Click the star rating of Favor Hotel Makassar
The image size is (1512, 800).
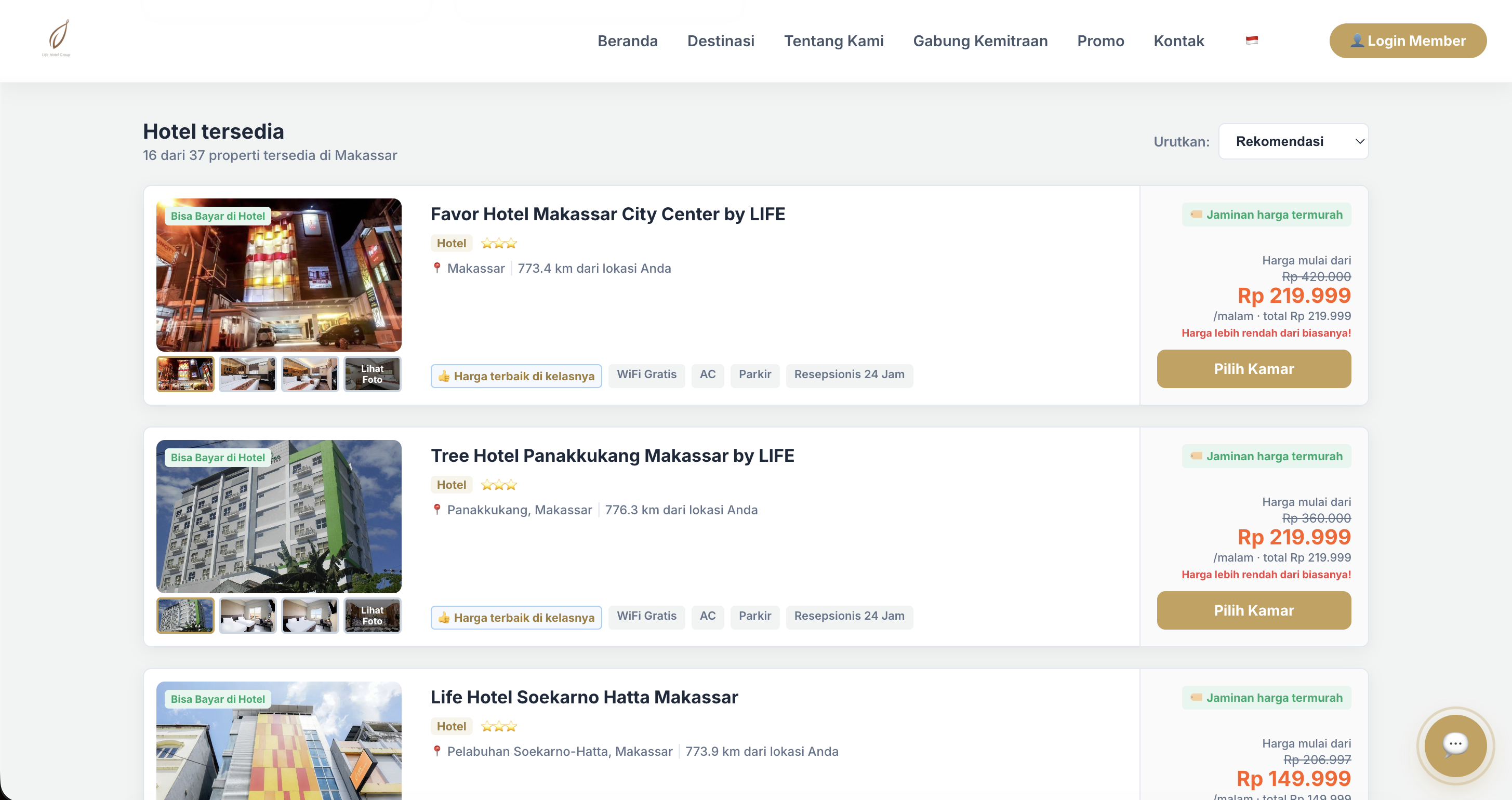point(498,243)
